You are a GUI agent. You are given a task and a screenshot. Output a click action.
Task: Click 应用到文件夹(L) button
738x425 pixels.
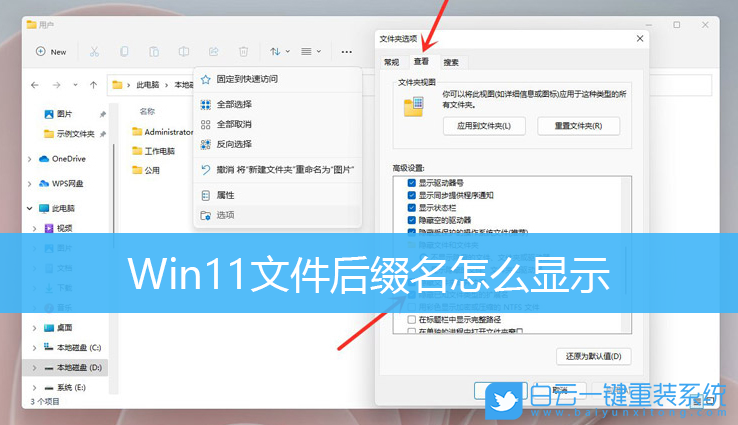(484, 126)
